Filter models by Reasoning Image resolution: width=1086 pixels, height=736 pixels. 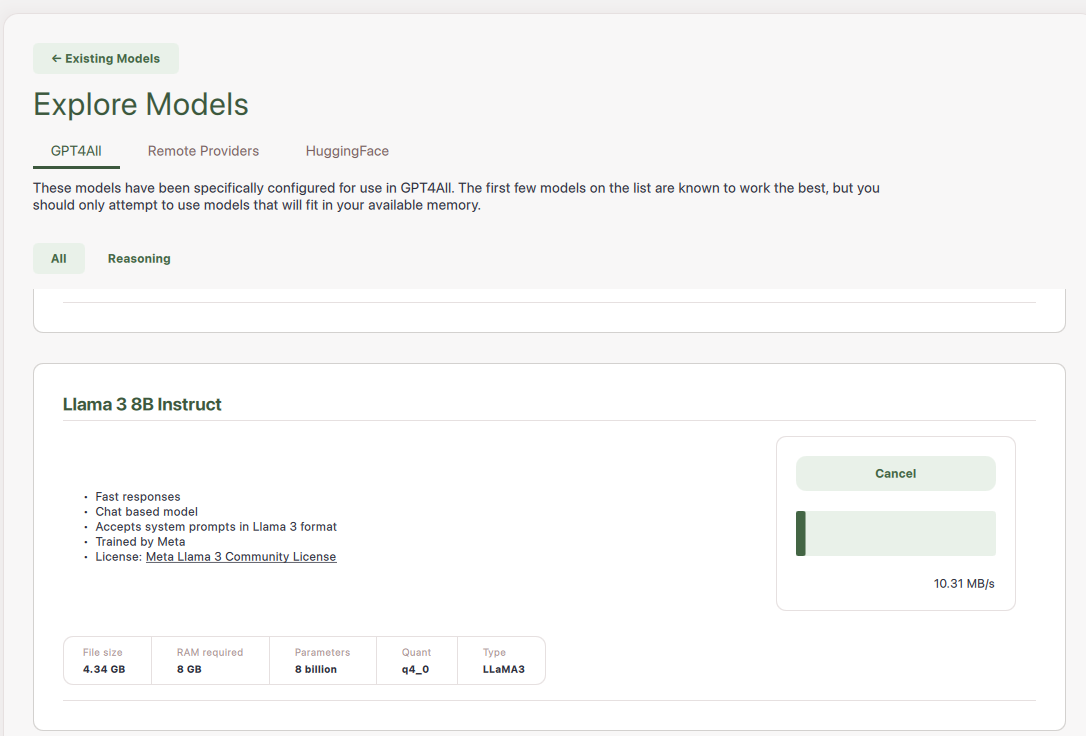click(139, 258)
